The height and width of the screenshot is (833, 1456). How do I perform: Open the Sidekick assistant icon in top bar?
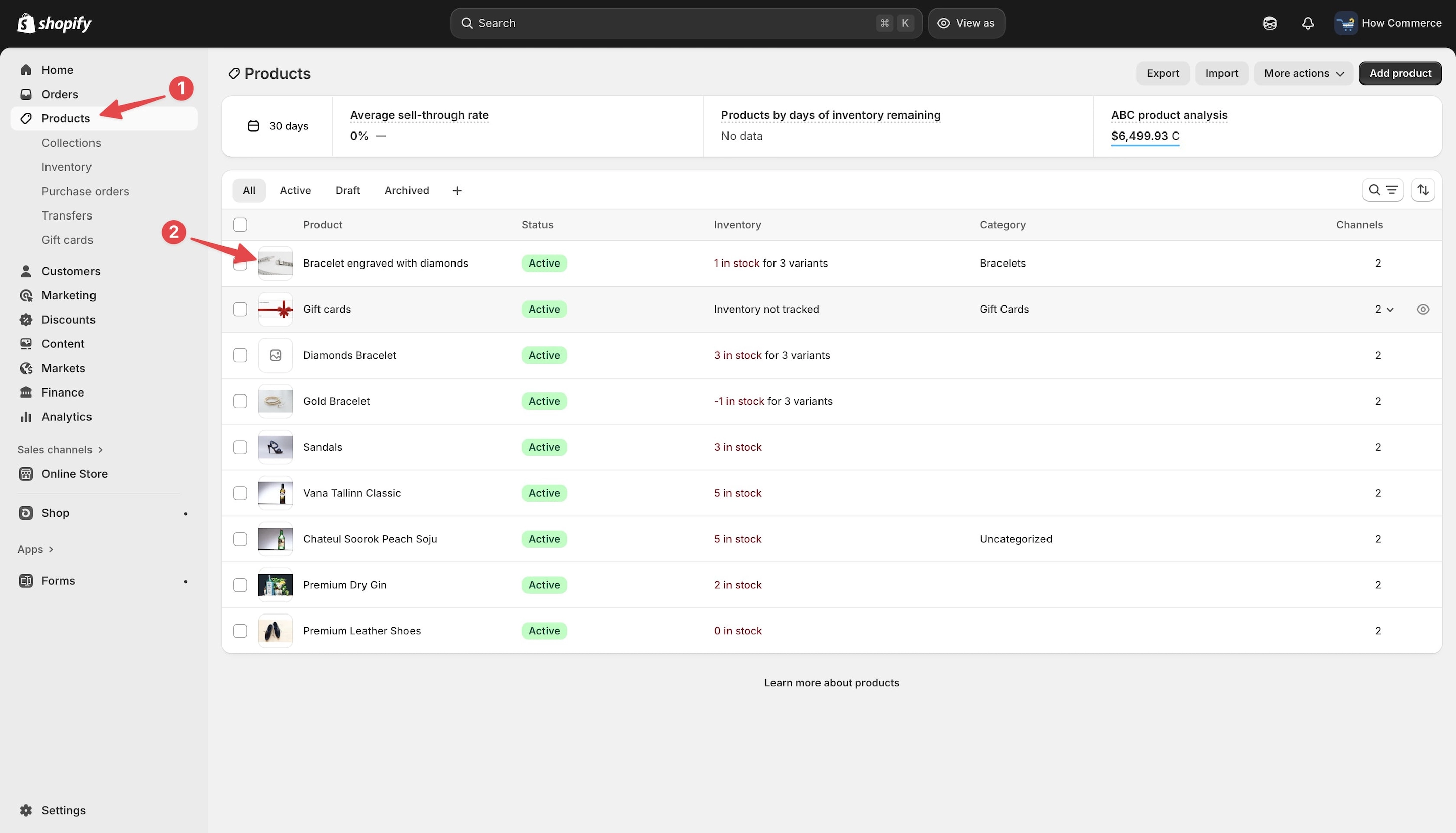pos(1269,23)
